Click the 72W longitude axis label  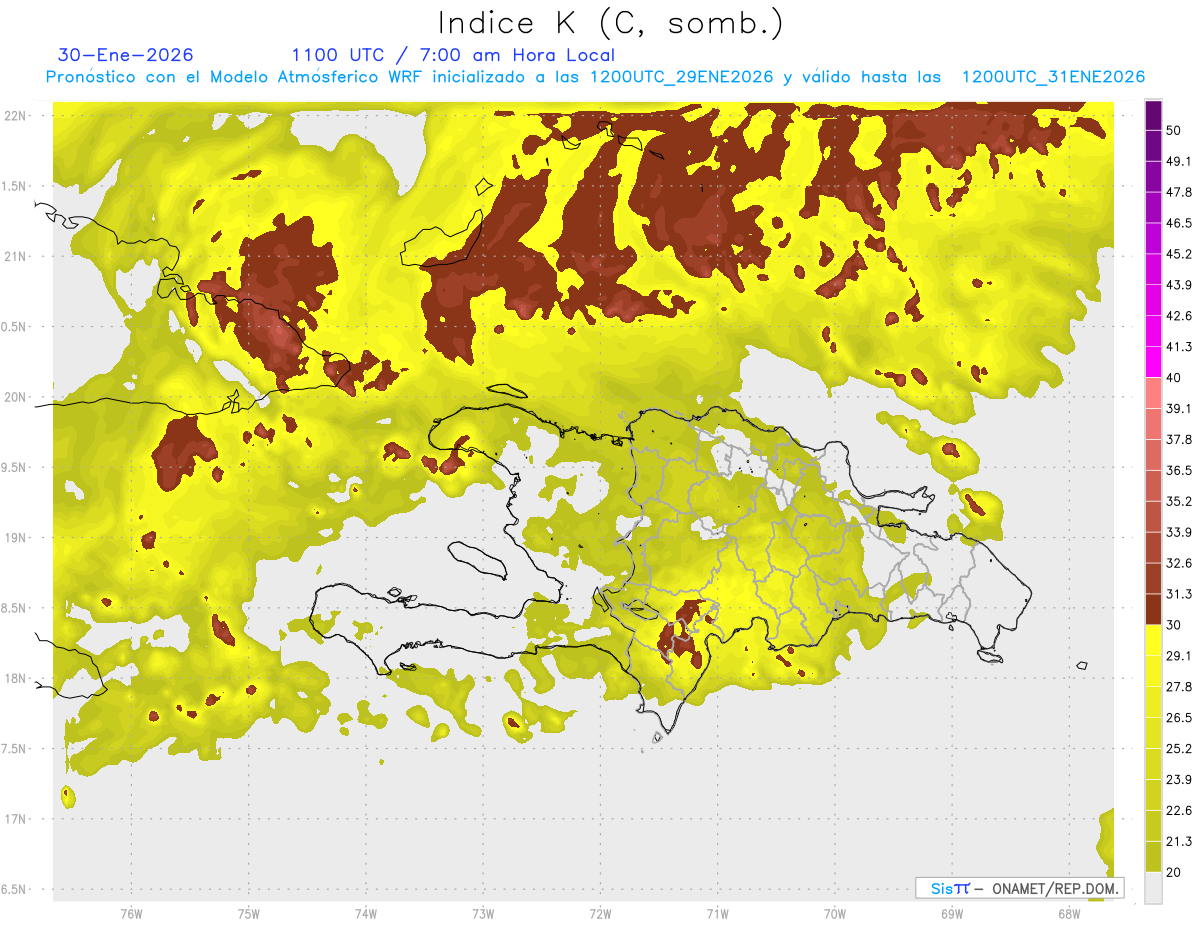[600, 913]
